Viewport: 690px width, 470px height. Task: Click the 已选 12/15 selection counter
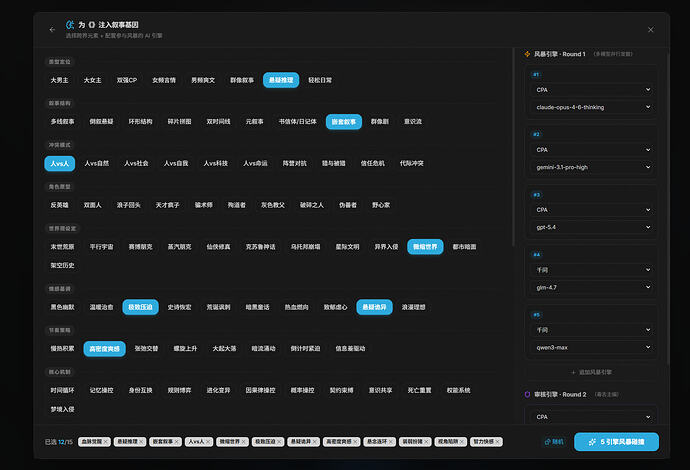[x=59, y=442]
